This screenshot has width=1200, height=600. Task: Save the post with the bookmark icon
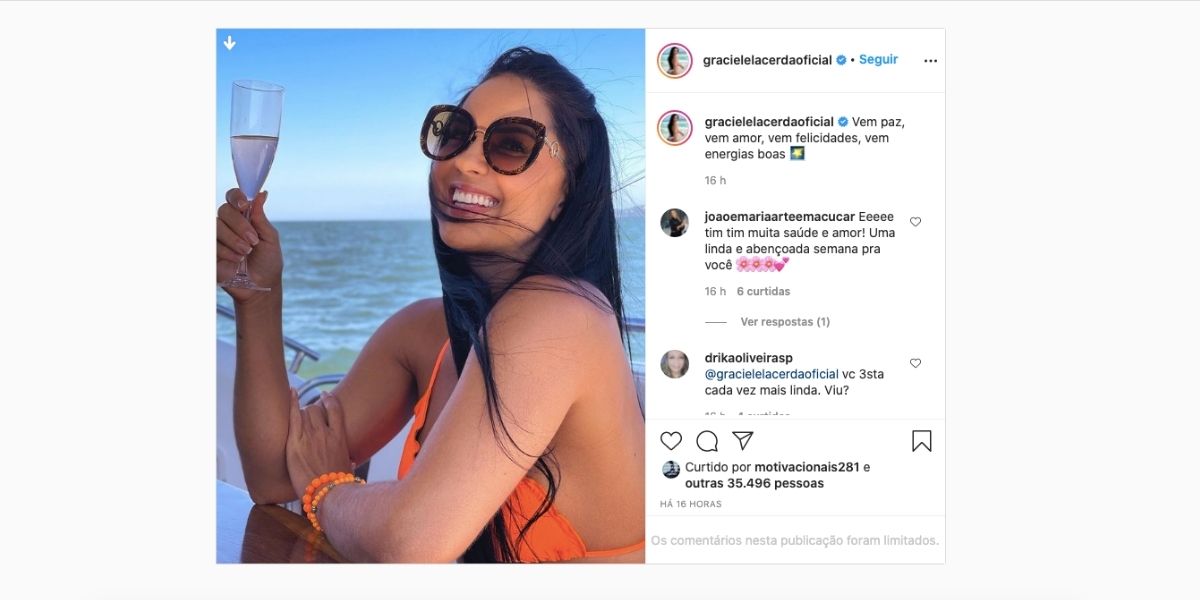(x=922, y=441)
